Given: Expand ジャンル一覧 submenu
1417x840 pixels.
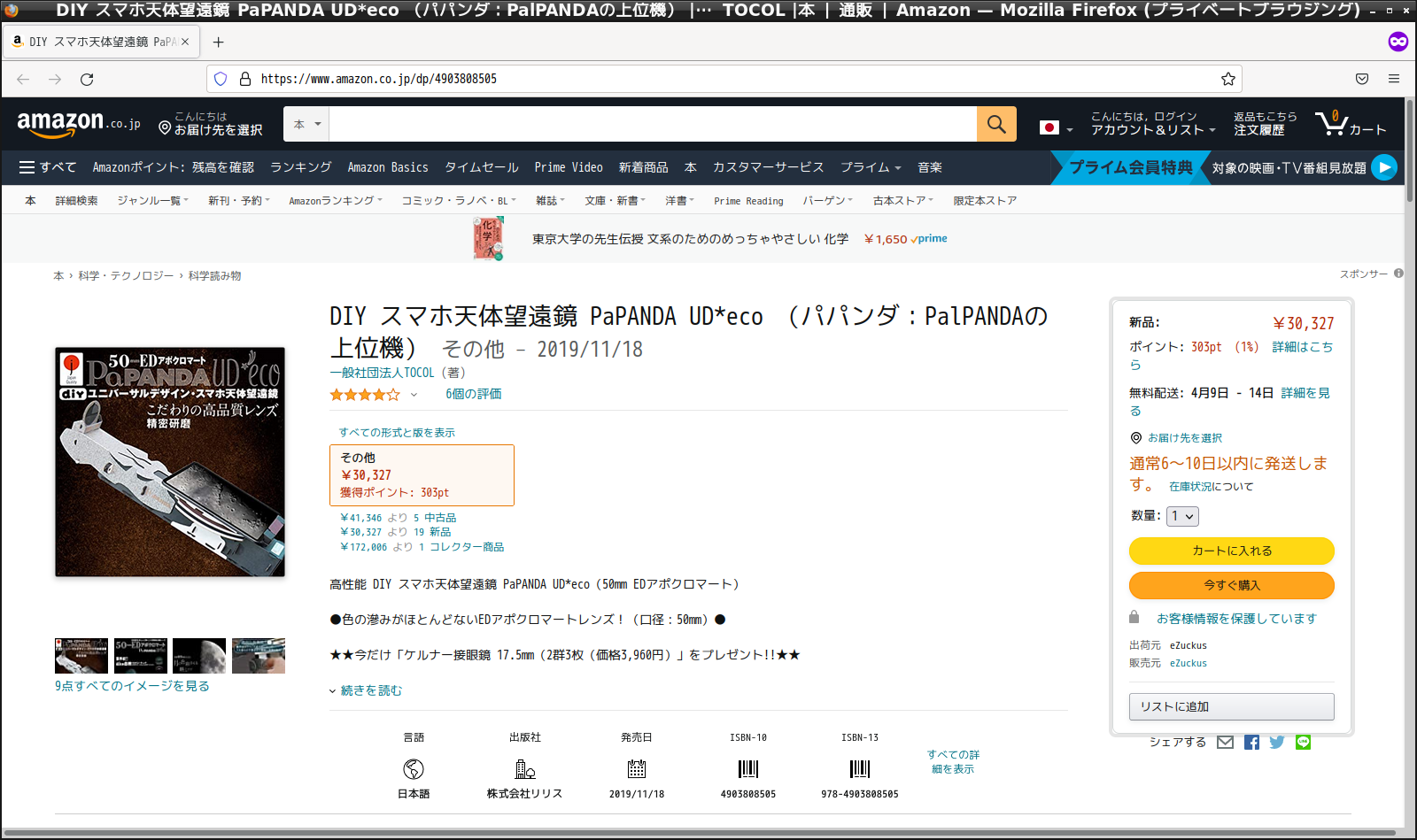Looking at the screenshot, I should click(152, 201).
